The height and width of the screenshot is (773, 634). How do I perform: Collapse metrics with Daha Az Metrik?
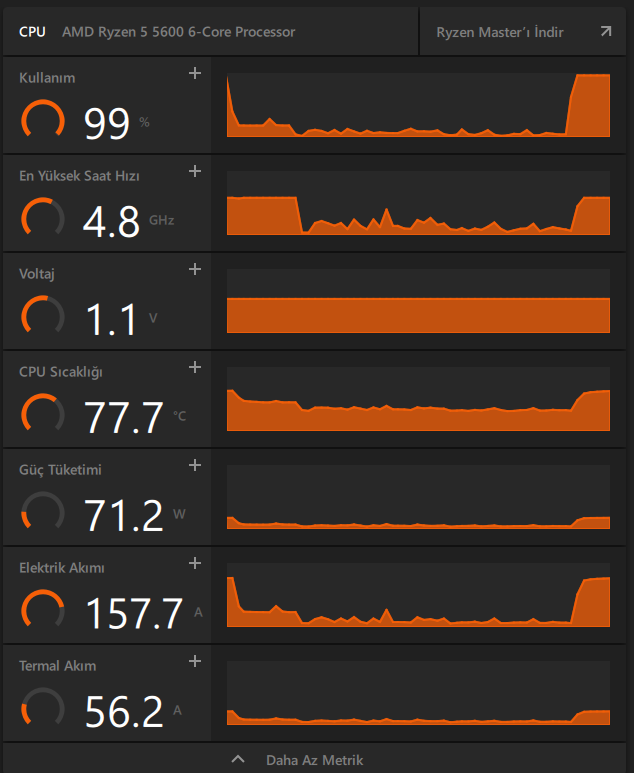pos(315,760)
